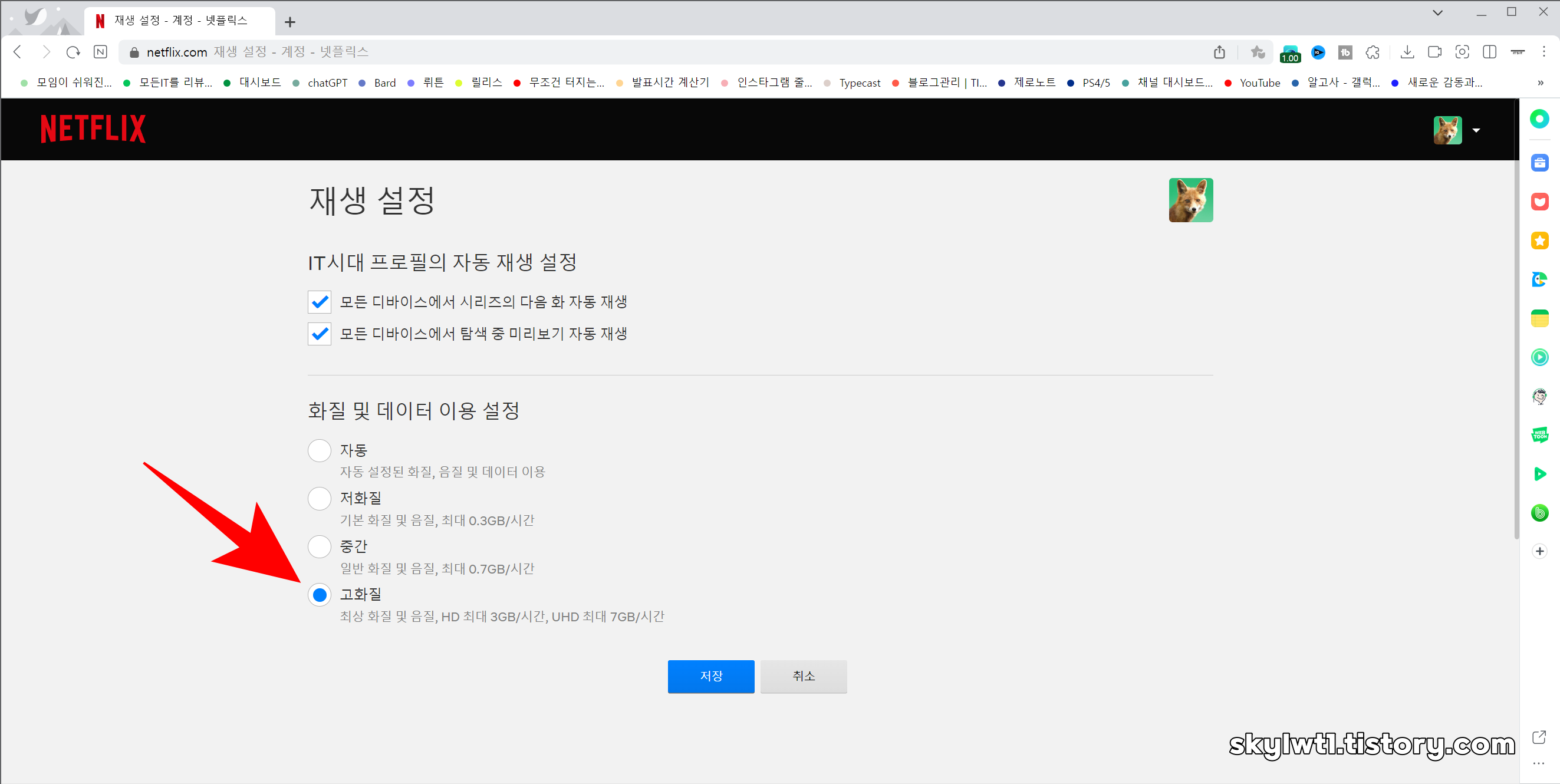Click the Netflix logo in header

[93, 129]
